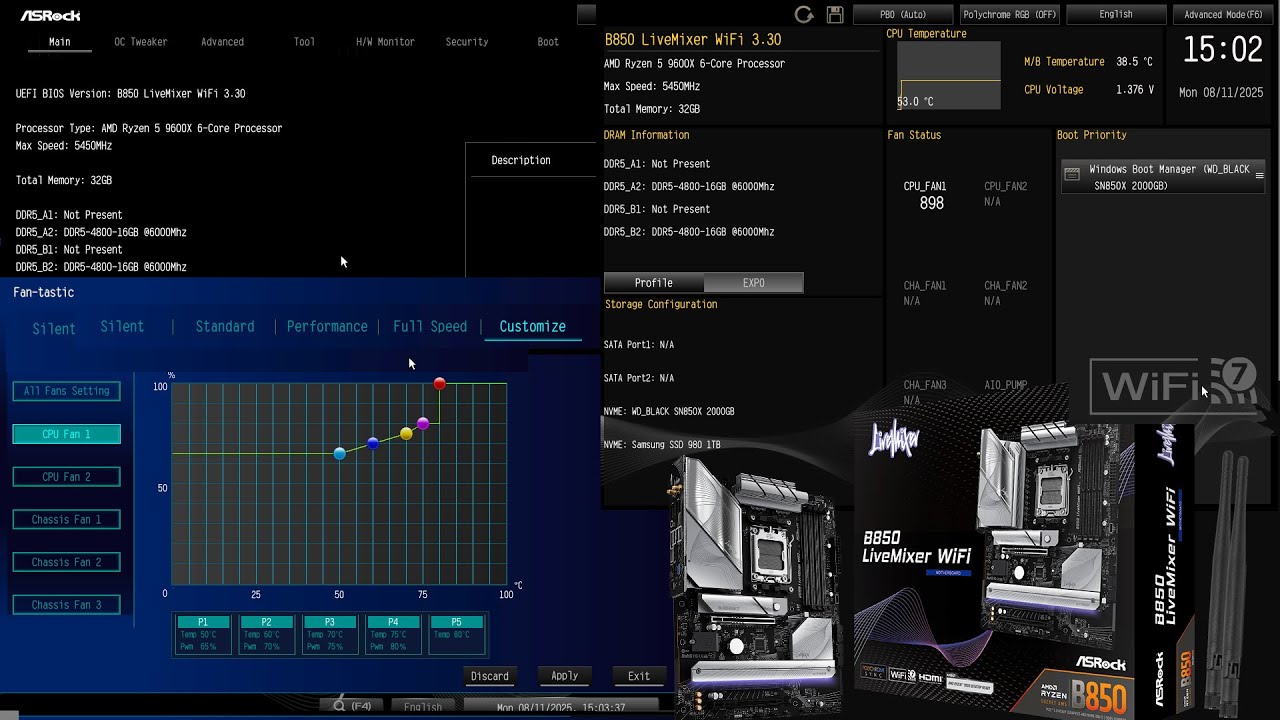
Task: Click the red P5 curve point
Action: (x=440, y=384)
